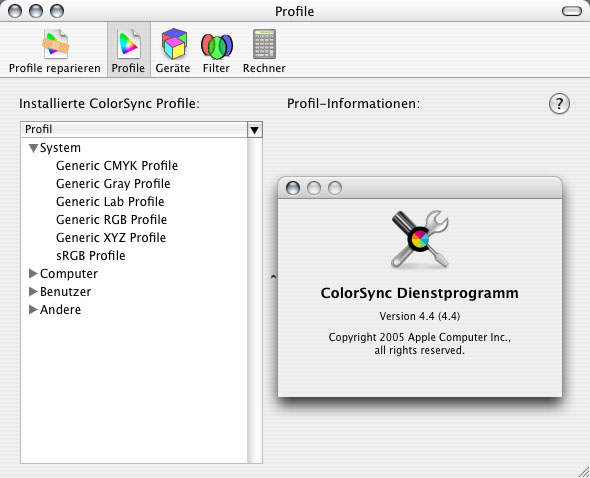Screen dimensions: 590x478
Task: Open the Profil column dropdown arrow
Action: click(x=255, y=130)
